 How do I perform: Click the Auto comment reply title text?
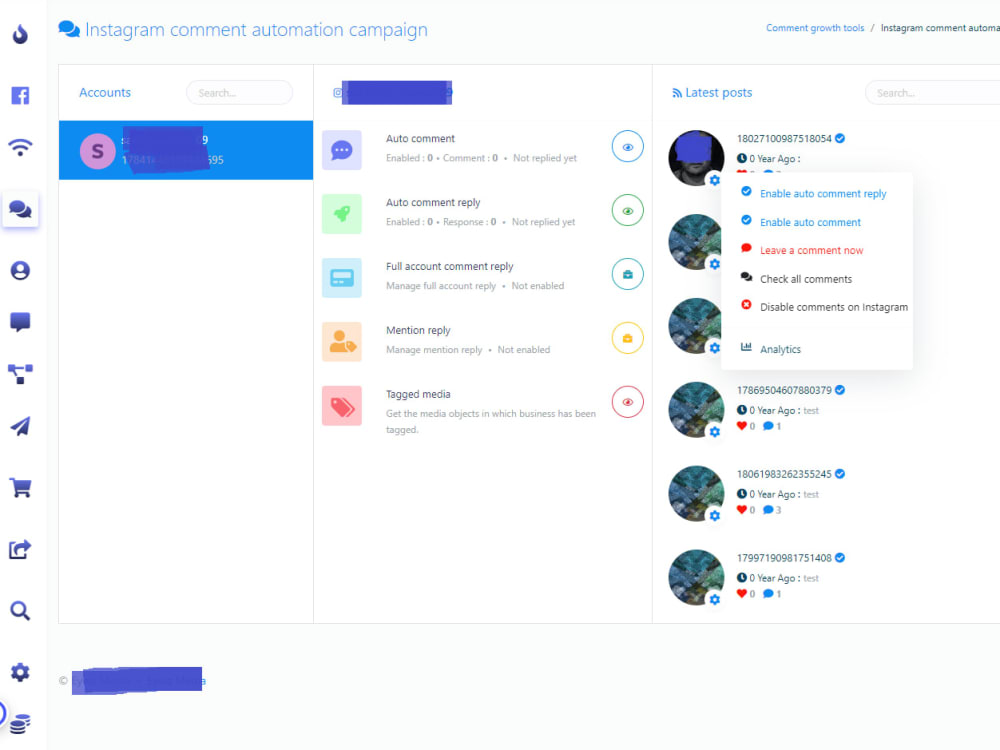coord(433,202)
